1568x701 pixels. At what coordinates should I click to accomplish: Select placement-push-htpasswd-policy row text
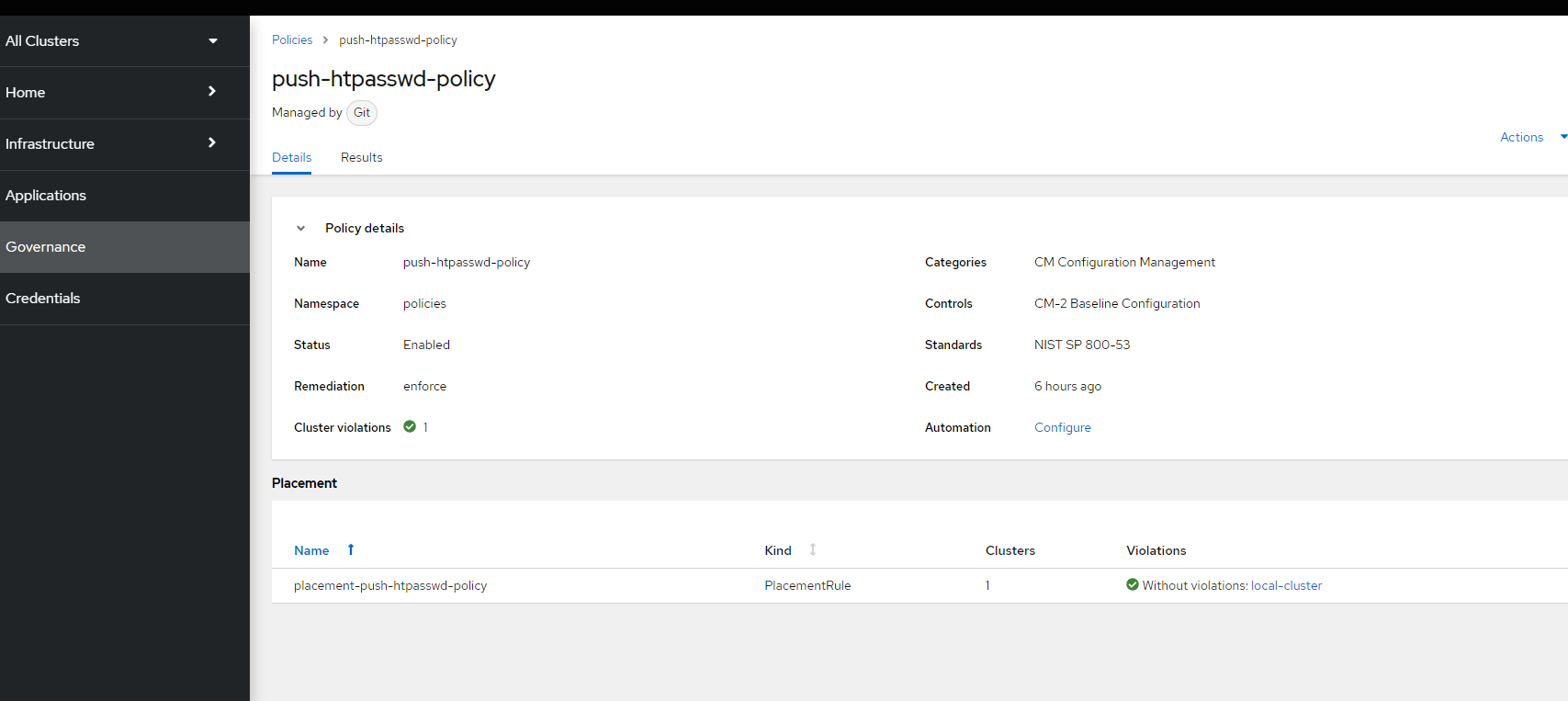[390, 585]
